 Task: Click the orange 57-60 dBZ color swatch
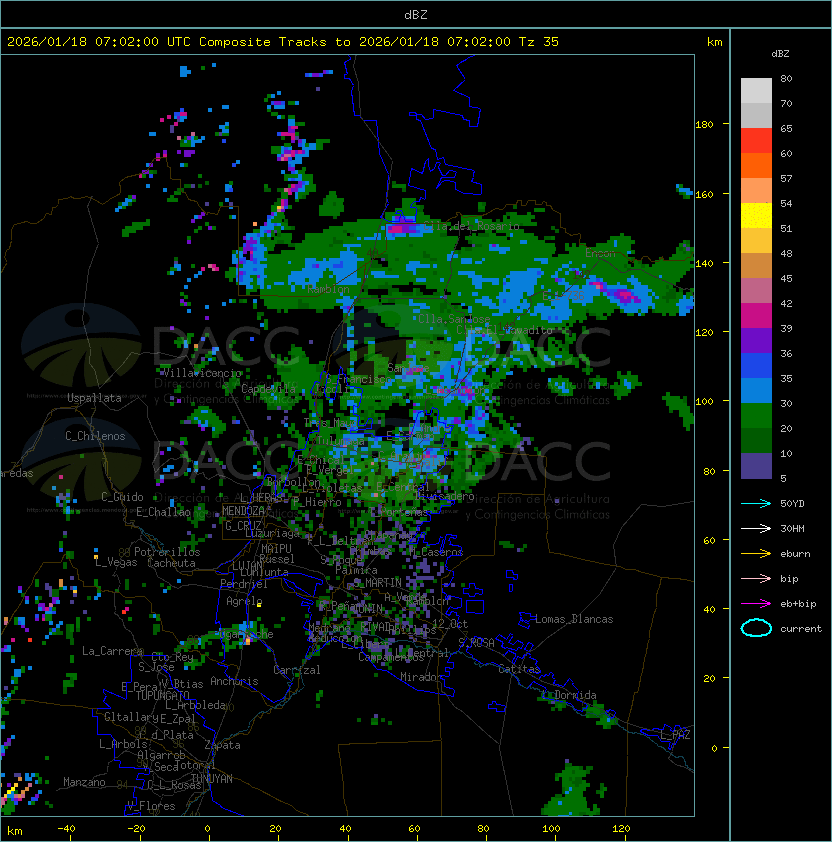[x=756, y=165]
